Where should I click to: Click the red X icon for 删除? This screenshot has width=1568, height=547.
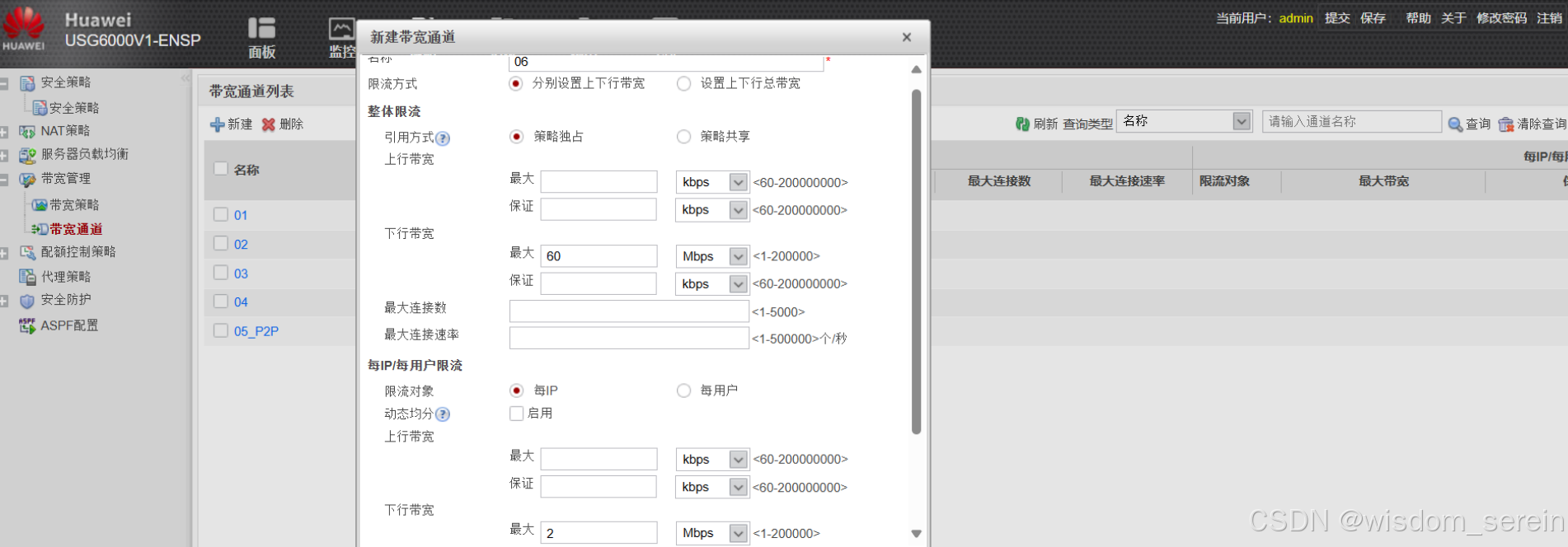tap(268, 124)
